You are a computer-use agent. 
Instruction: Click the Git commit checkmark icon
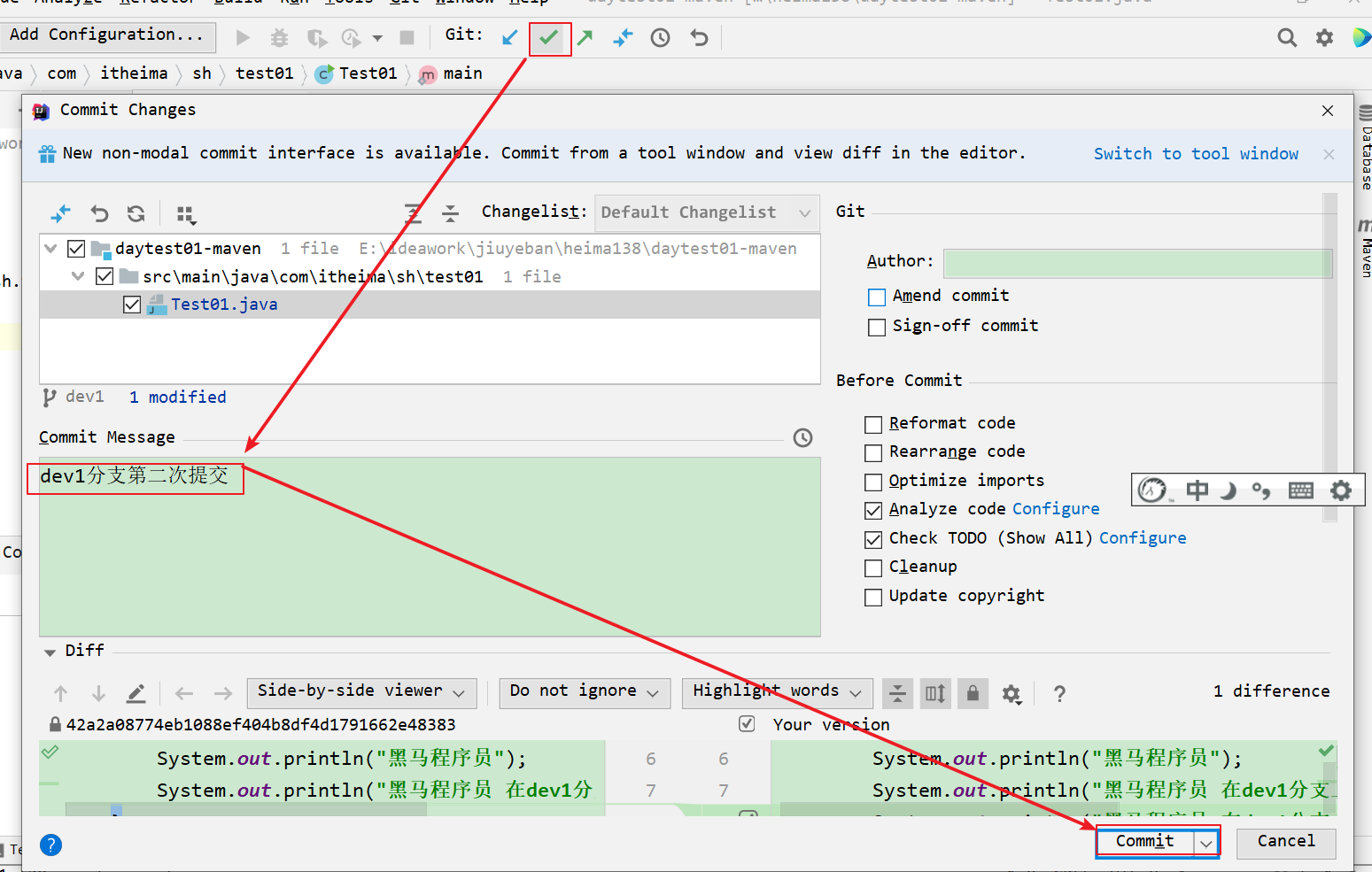(549, 38)
